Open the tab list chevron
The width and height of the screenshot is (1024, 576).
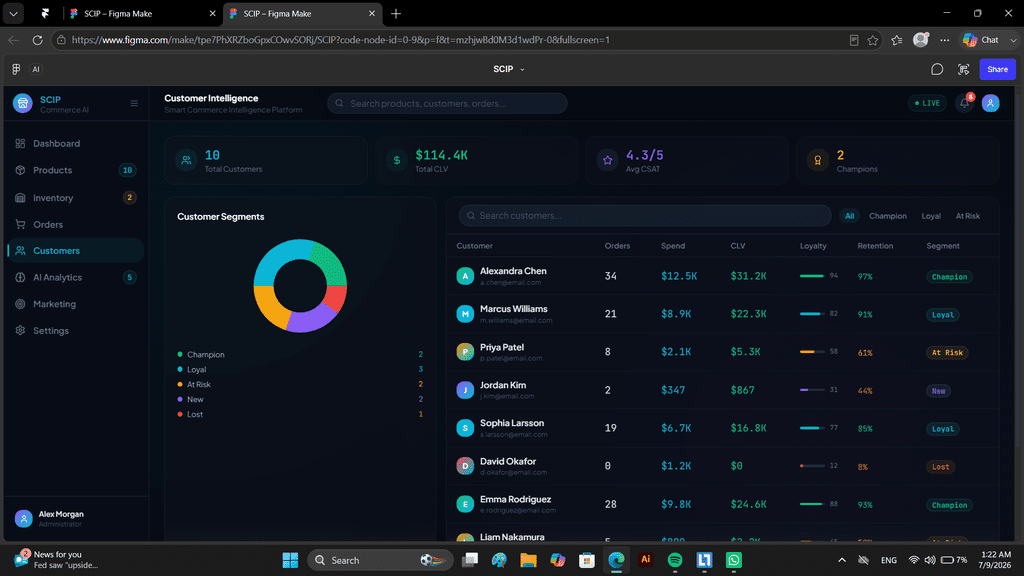coord(13,13)
